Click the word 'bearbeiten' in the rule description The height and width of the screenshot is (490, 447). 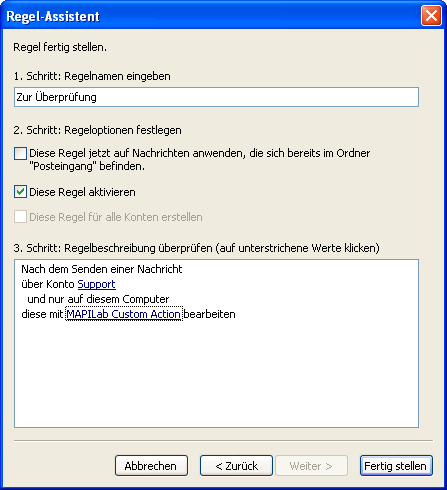[x=210, y=314]
